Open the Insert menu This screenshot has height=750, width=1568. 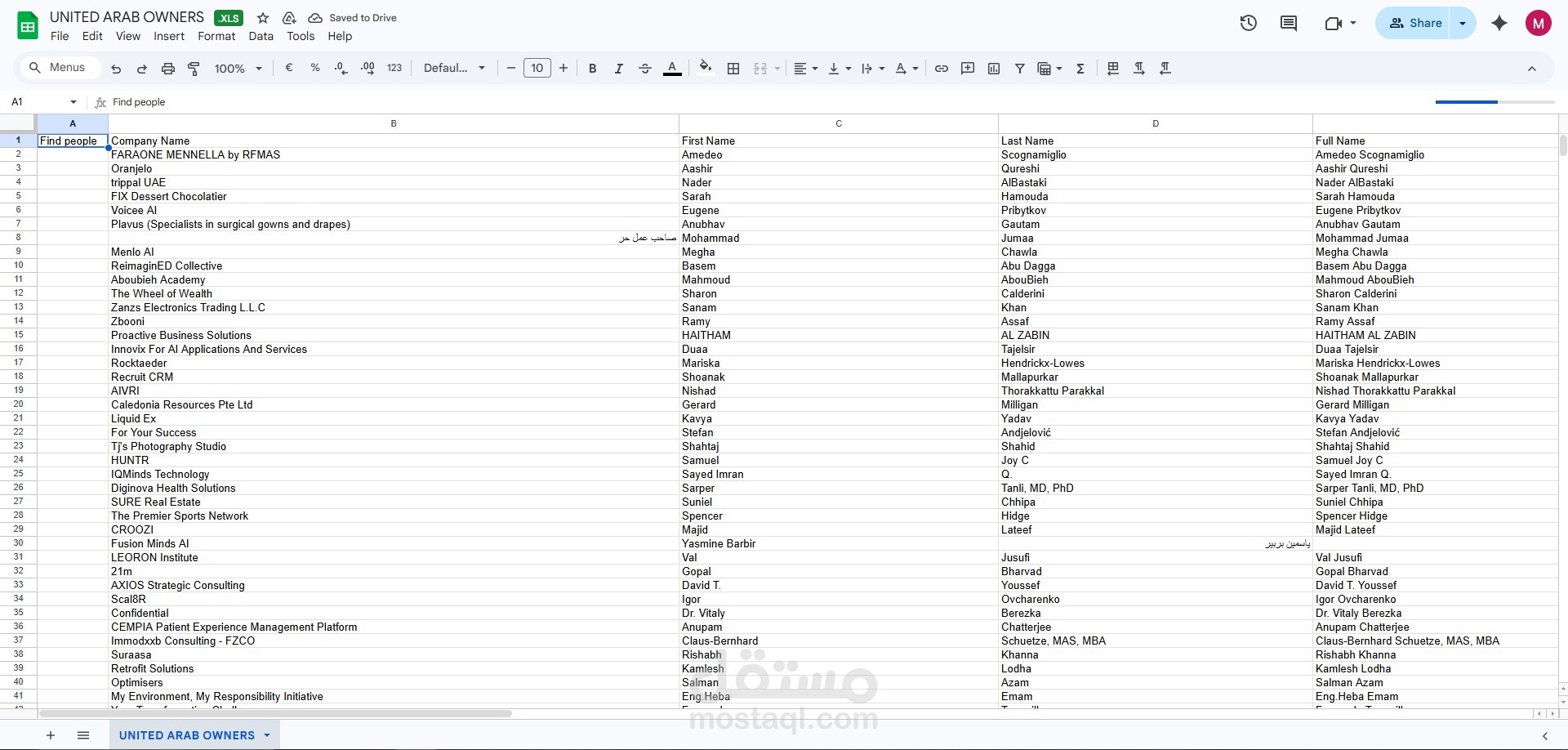[169, 36]
